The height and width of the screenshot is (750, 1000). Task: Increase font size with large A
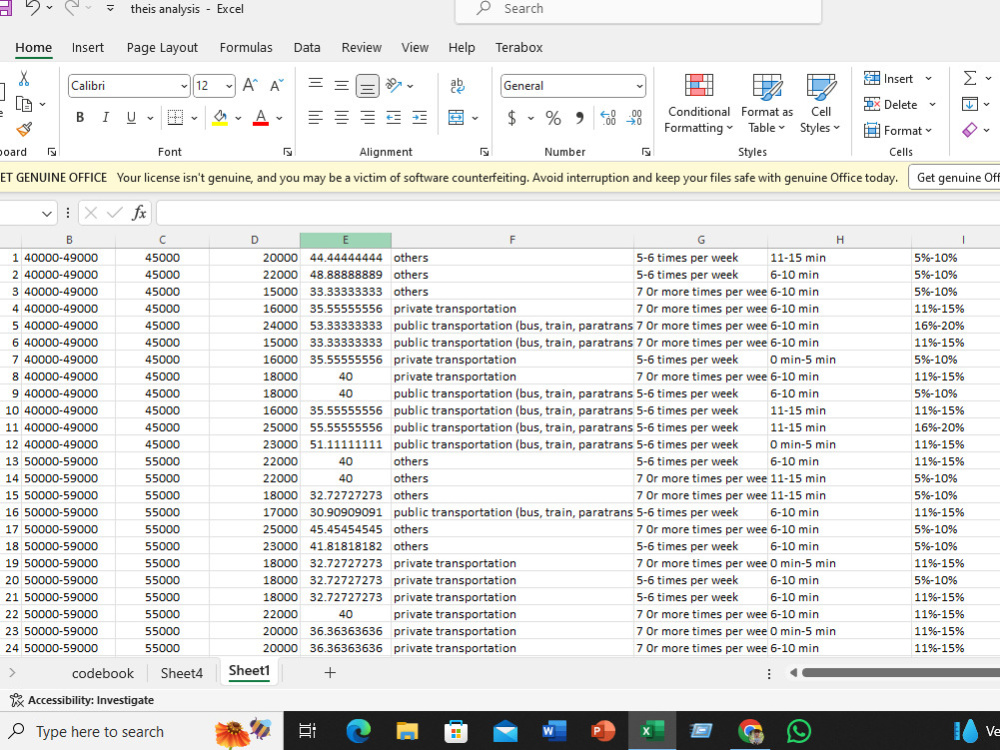(x=250, y=85)
